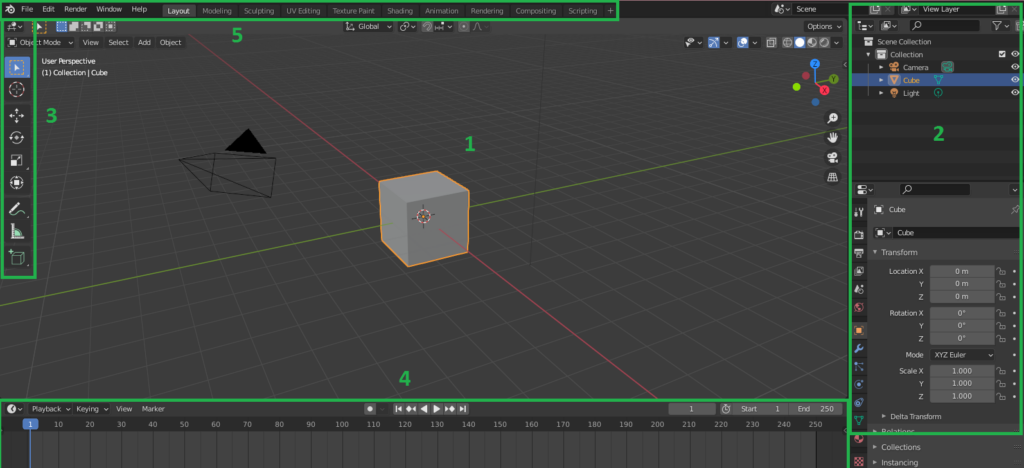Click the Location X value field
The width and height of the screenshot is (1024, 468).
pos(960,271)
